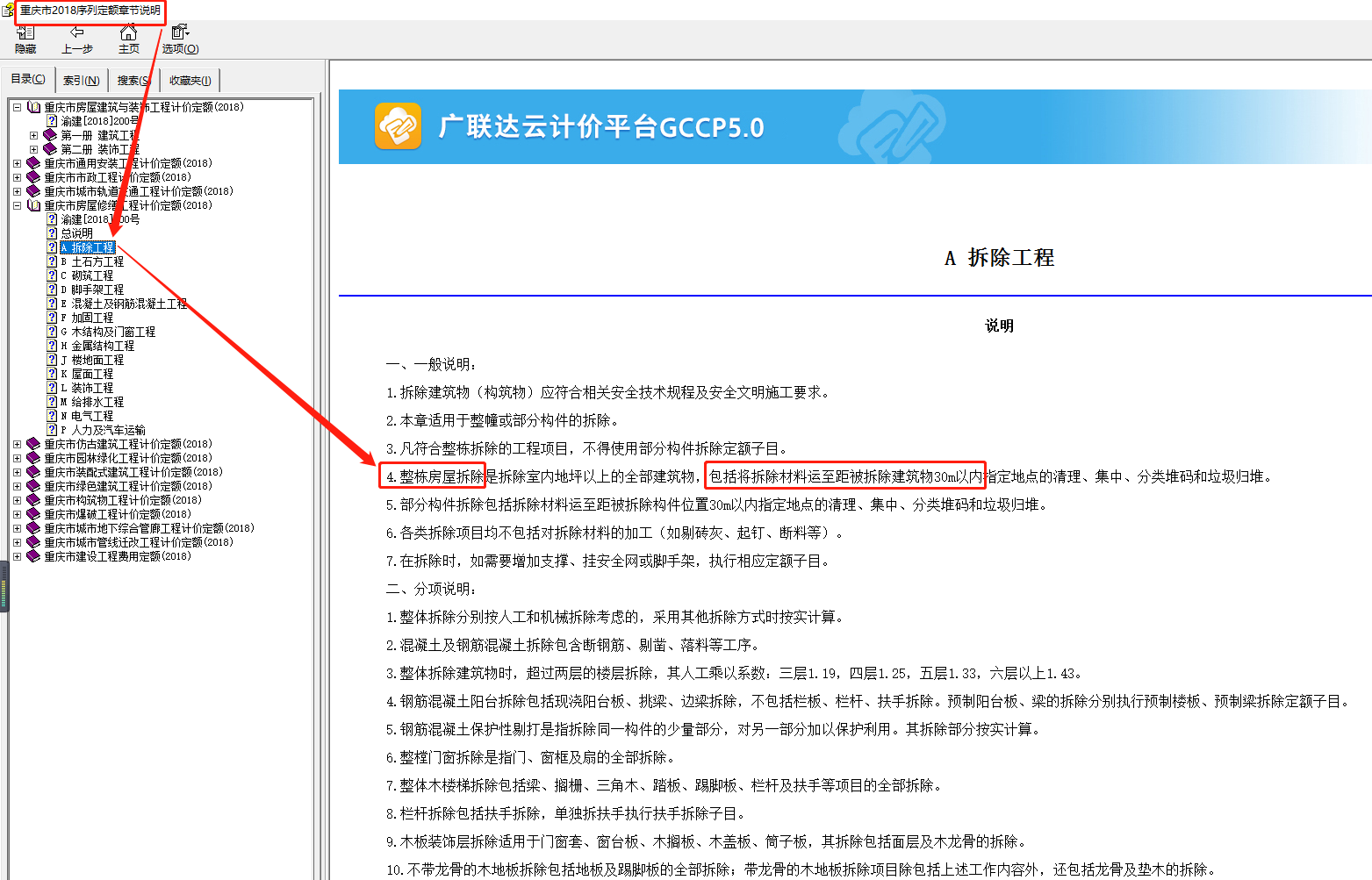
Task: Select the A 拆除工程 topic
Action: point(88,247)
